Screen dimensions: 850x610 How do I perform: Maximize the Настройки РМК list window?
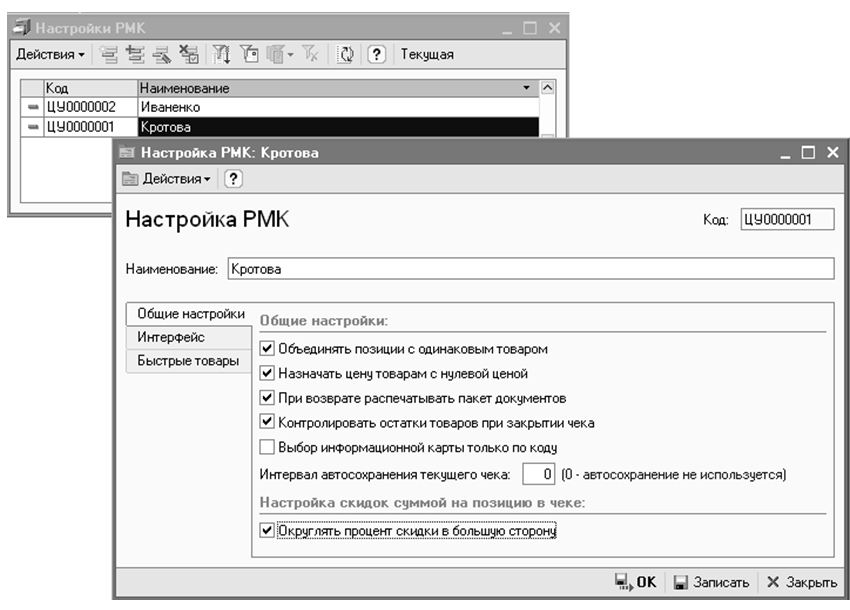coord(530,28)
